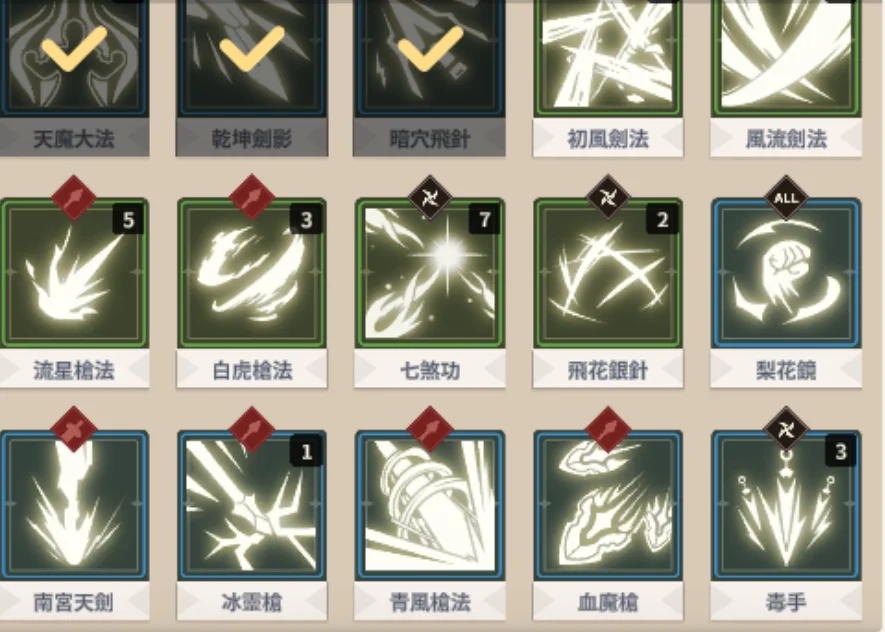Choose the 七煞功 starburst skill icon

430,273
